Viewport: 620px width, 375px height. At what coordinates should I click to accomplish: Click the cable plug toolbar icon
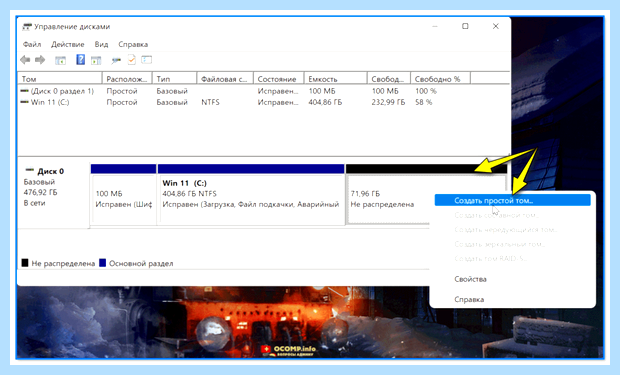tap(116, 60)
